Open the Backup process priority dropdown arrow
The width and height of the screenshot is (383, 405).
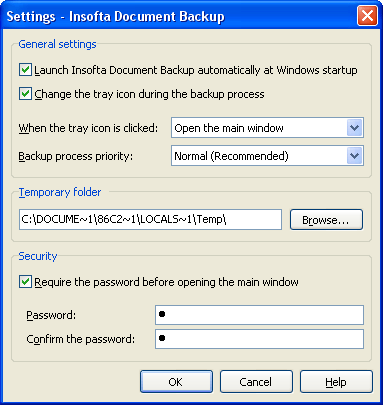[354, 156]
